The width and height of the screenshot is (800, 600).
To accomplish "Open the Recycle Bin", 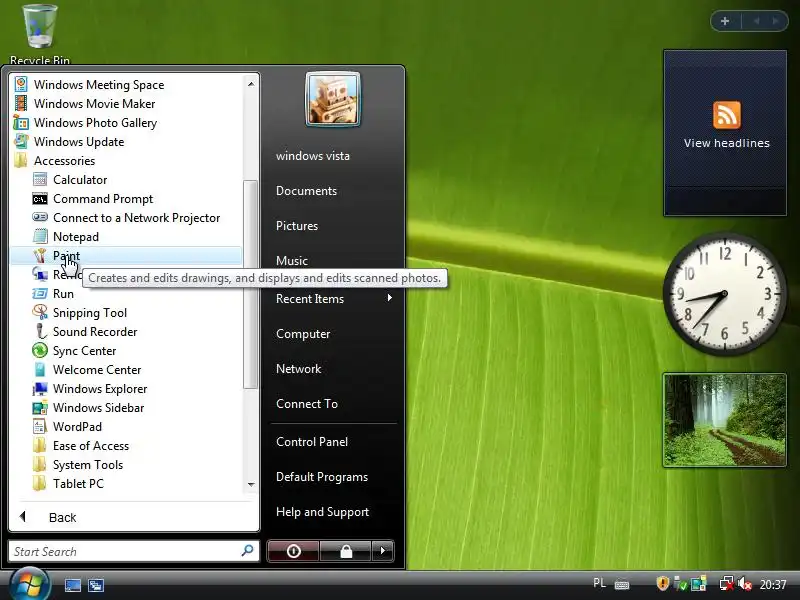I will pyautogui.click(x=40, y=34).
